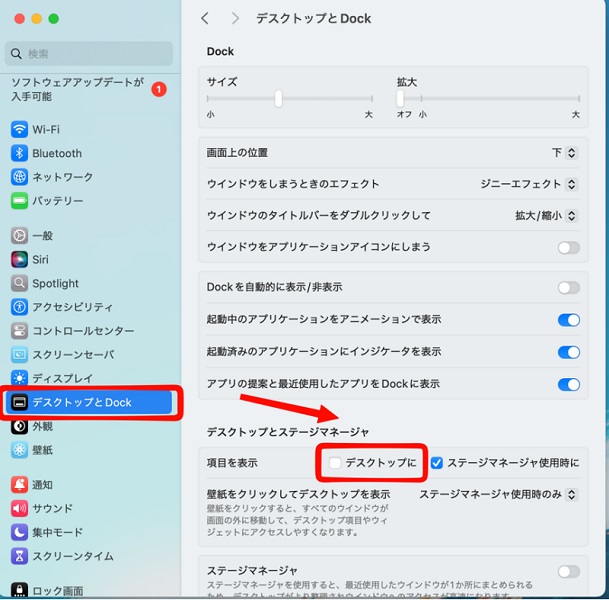Click デスクトップとステージマネージャ heading

click(x=287, y=432)
